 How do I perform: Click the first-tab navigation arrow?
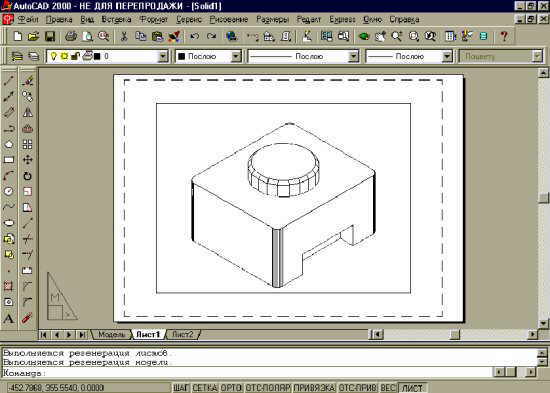point(43,334)
